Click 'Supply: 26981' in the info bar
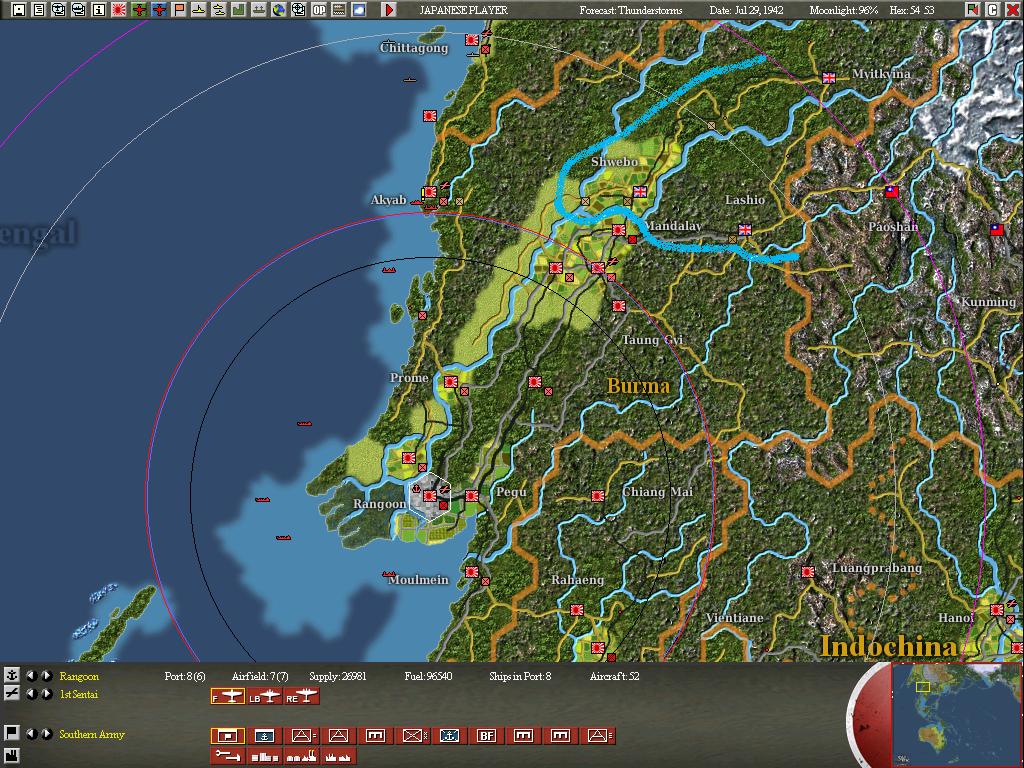This screenshot has width=1024, height=768. [338, 676]
